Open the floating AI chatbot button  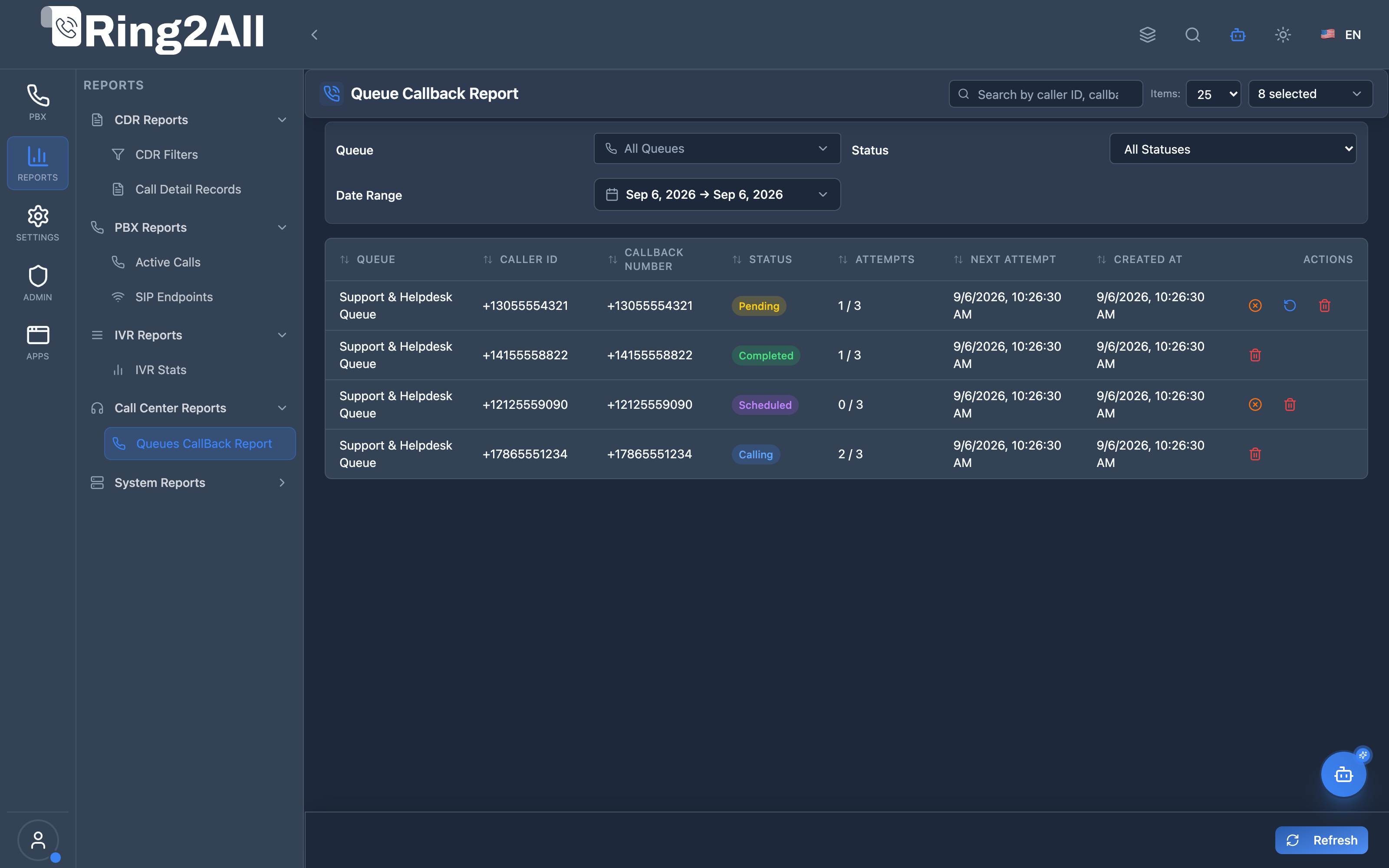pyautogui.click(x=1343, y=774)
